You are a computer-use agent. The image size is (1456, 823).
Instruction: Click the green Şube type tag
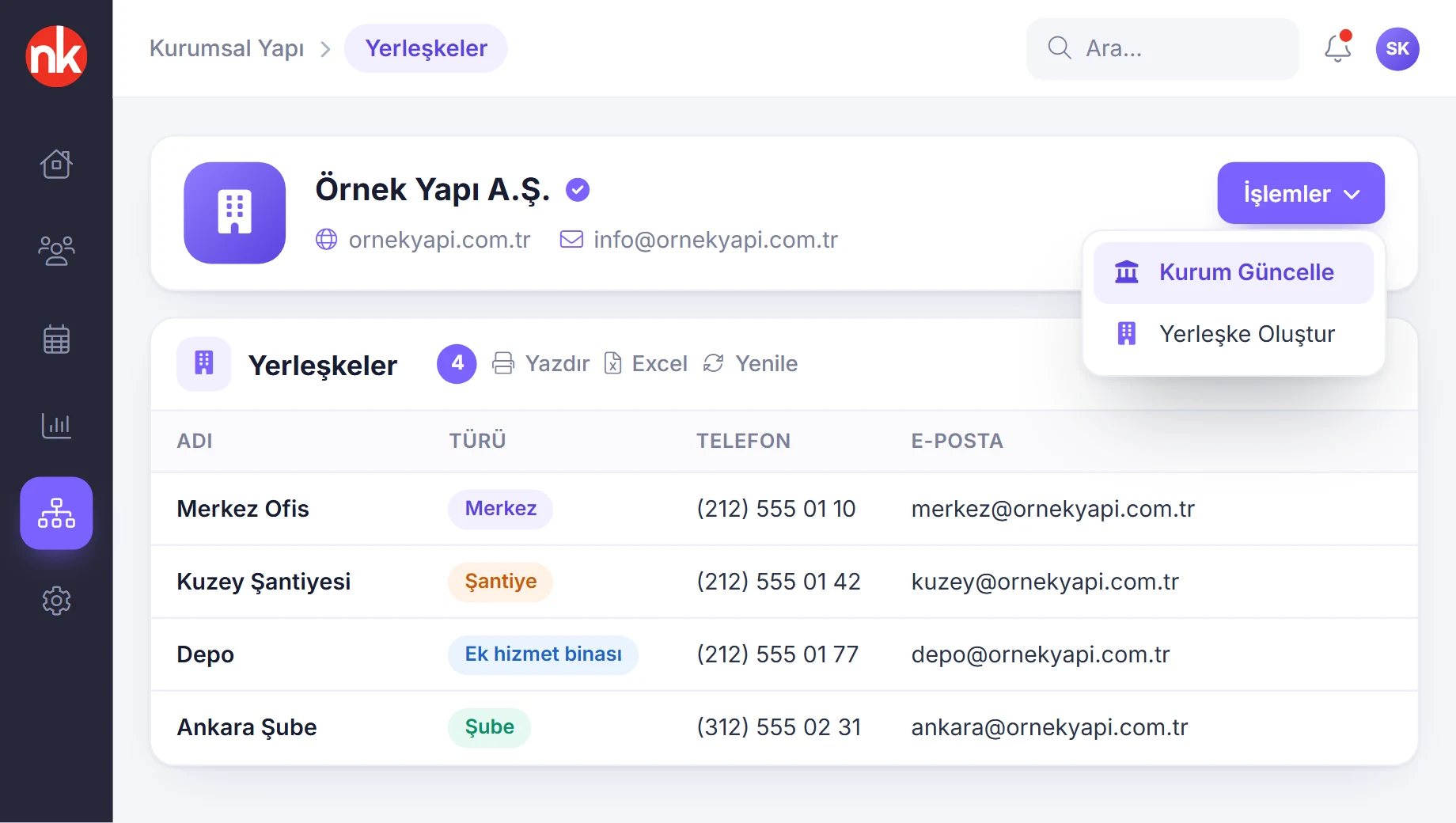tap(489, 727)
